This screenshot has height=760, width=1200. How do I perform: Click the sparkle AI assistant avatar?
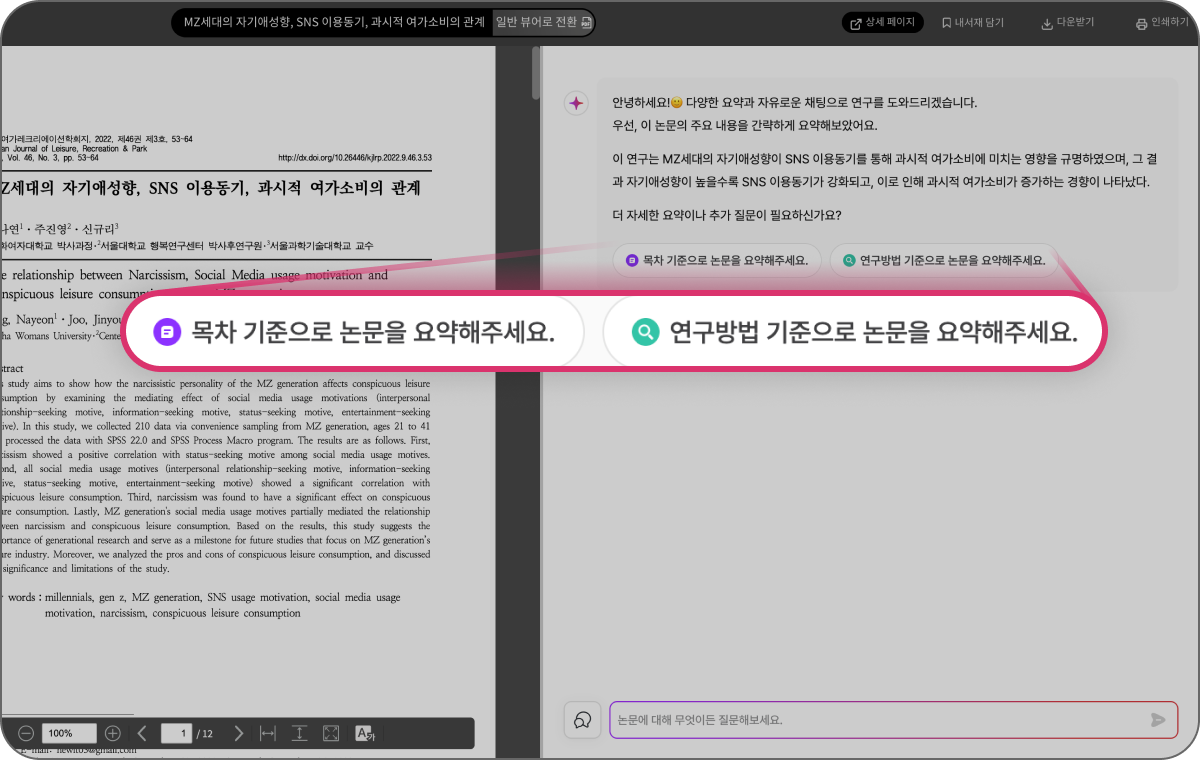(x=576, y=103)
